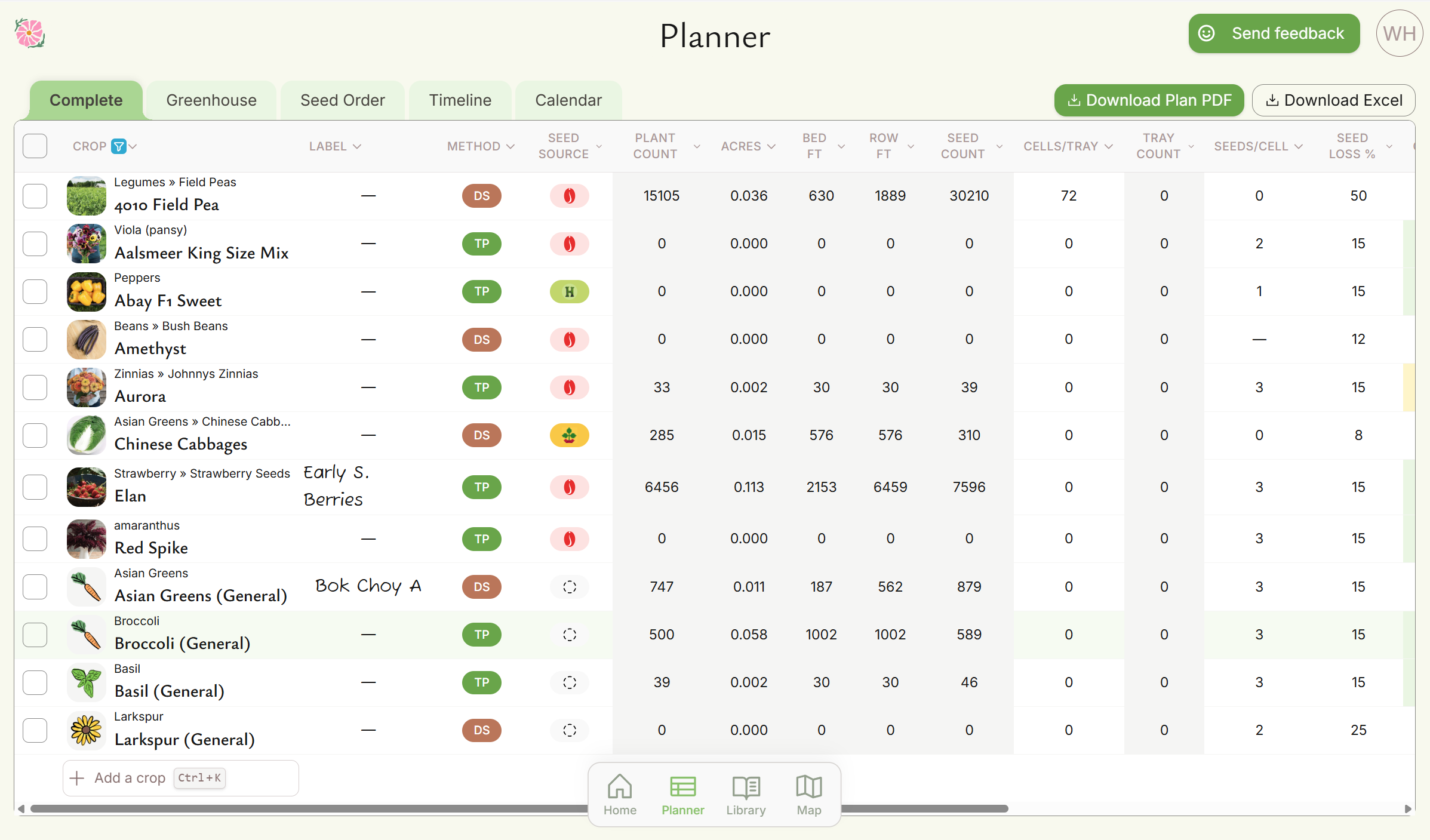The height and width of the screenshot is (840, 1430).
Task: Select the 4010 Field Pea row checkbox
Action: 35,196
